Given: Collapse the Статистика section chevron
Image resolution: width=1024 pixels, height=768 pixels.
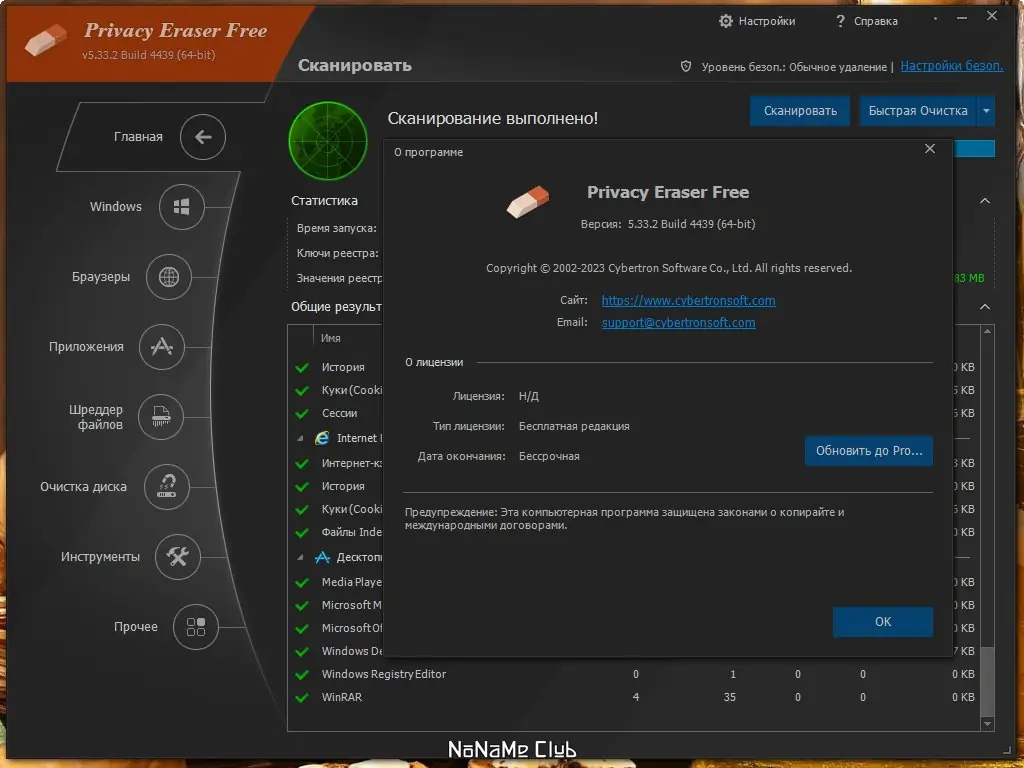Looking at the screenshot, I should (985, 200).
